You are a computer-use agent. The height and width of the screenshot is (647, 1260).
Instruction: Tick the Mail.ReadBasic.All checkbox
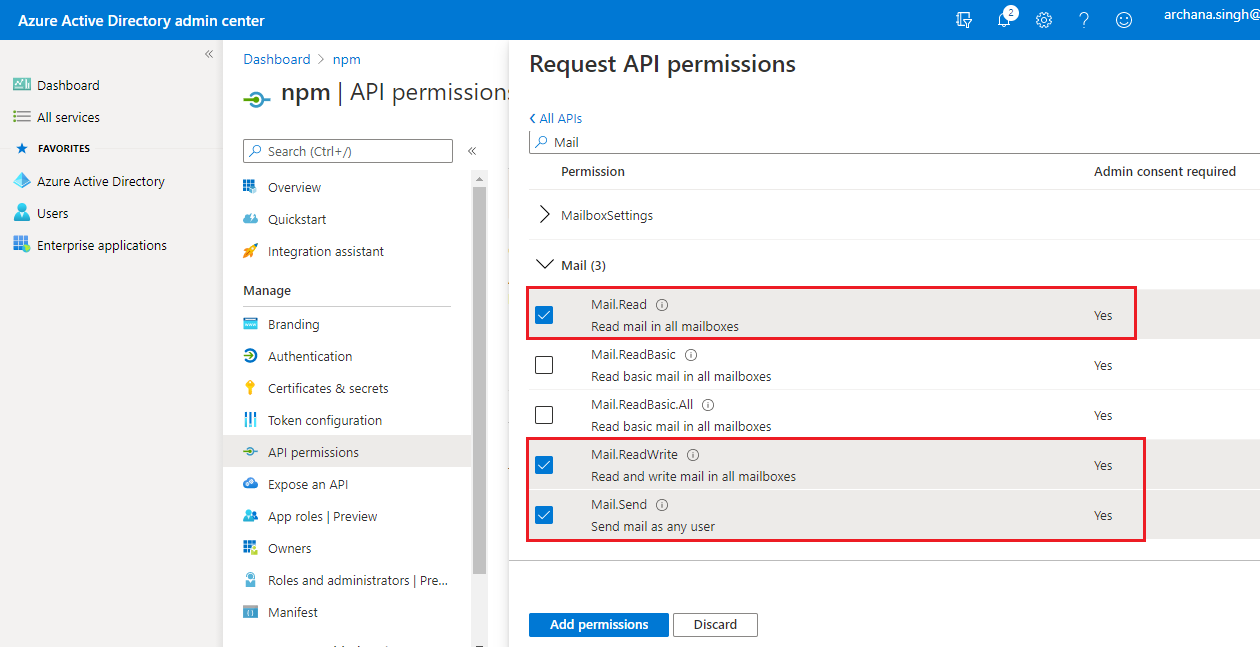click(x=544, y=415)
